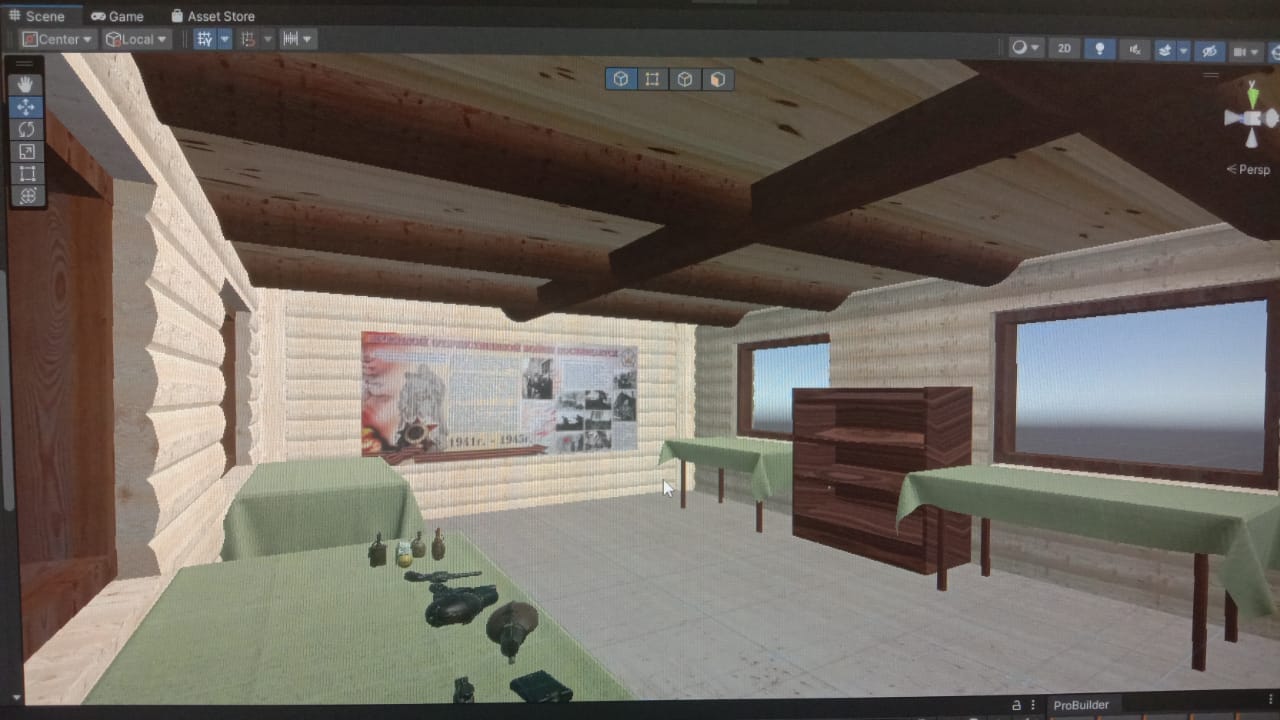
Task: Switch ProBuilder to Face selection mode
Action: [717, 79]
